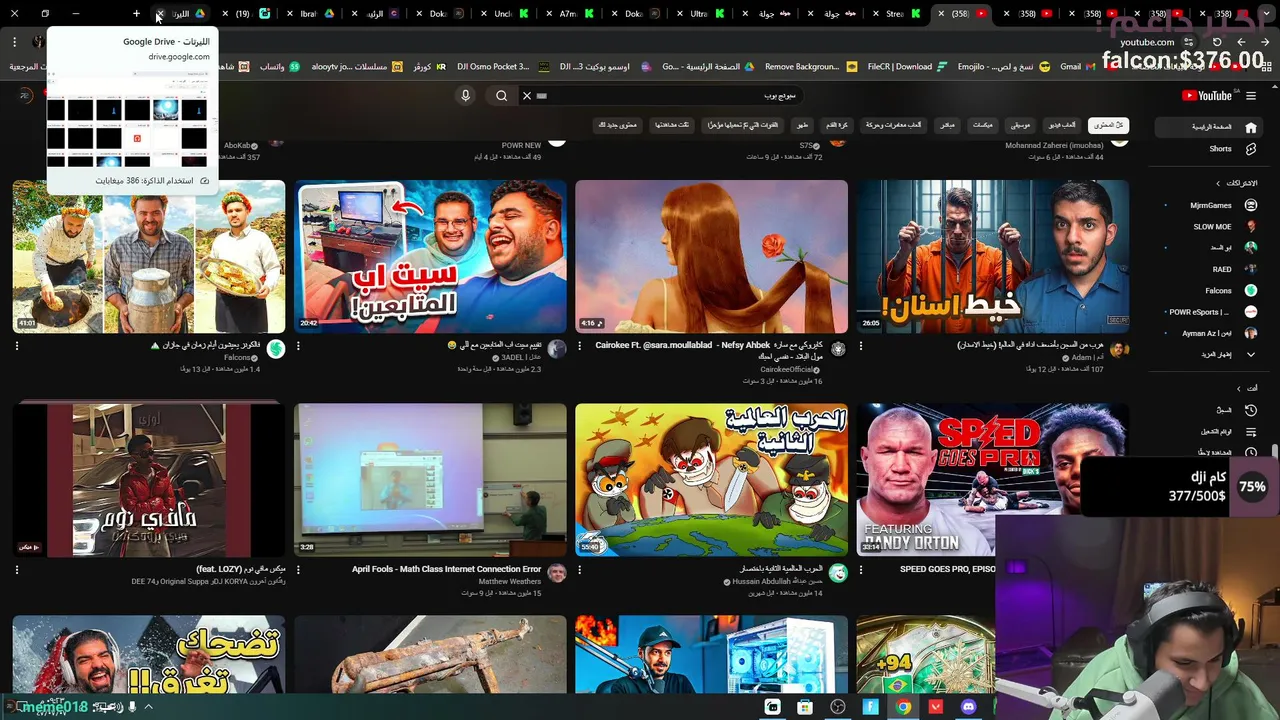
Task: Open more options for World War II video
Action: [580, 570]
